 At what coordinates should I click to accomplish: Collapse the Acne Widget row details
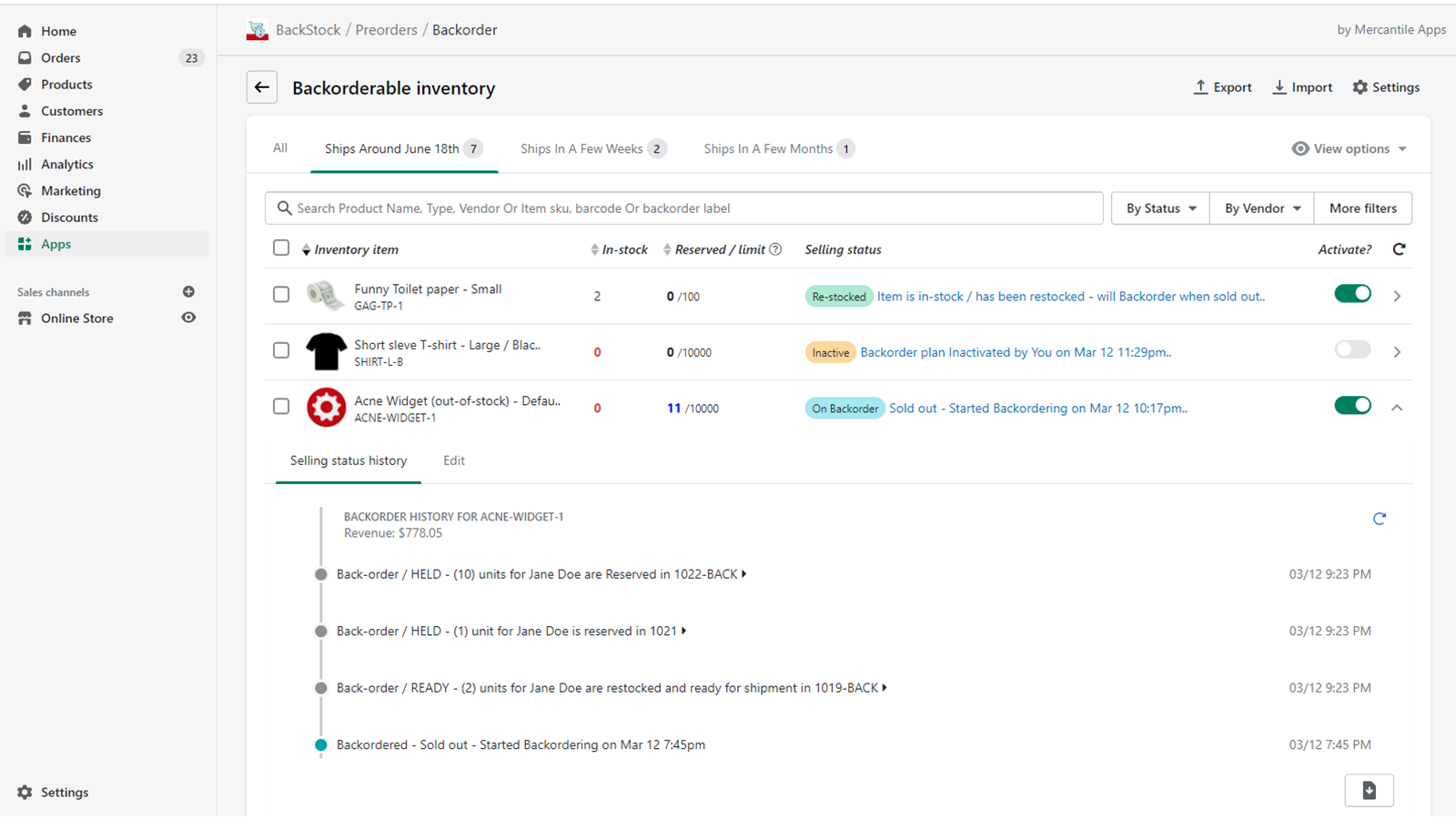pos(1397,408)
